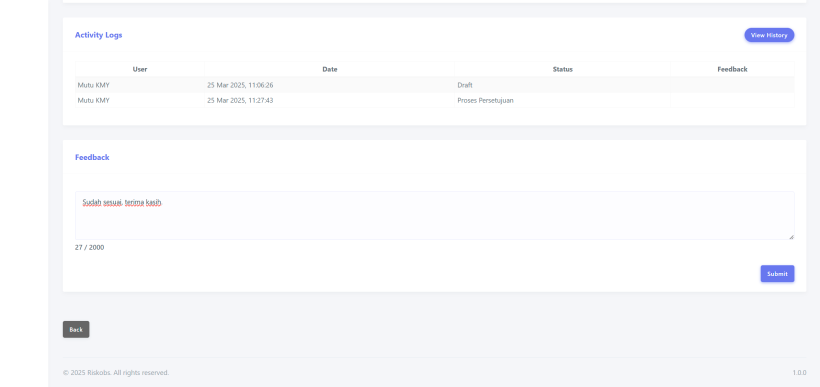820x387 pixels.
Task: Click the Feedback section heading
Action: click(x=92, y=157)
